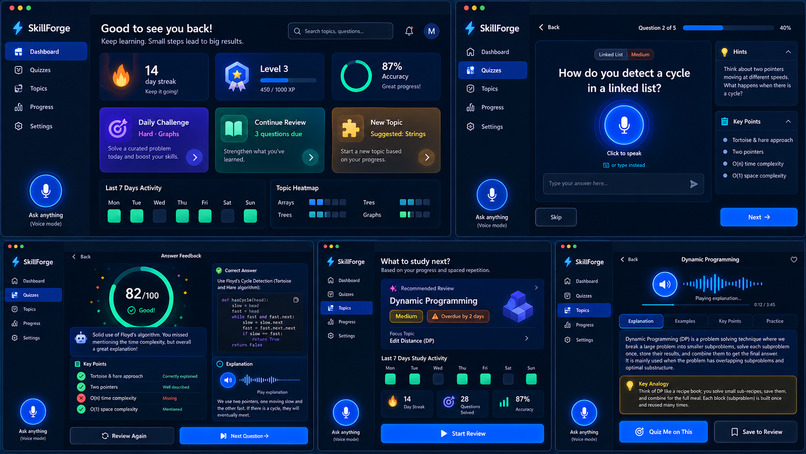The width and height of the screenshot is (806, 454).
Task: Click the Ask anything microphone in the Dynamic Programming window
Action: (584, 412)
